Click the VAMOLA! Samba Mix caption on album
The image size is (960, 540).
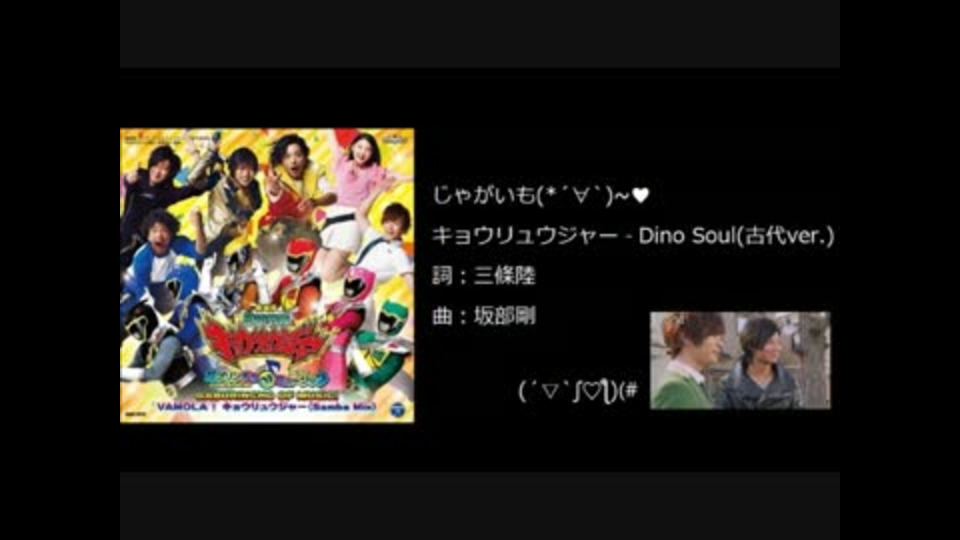coord(265,407)
